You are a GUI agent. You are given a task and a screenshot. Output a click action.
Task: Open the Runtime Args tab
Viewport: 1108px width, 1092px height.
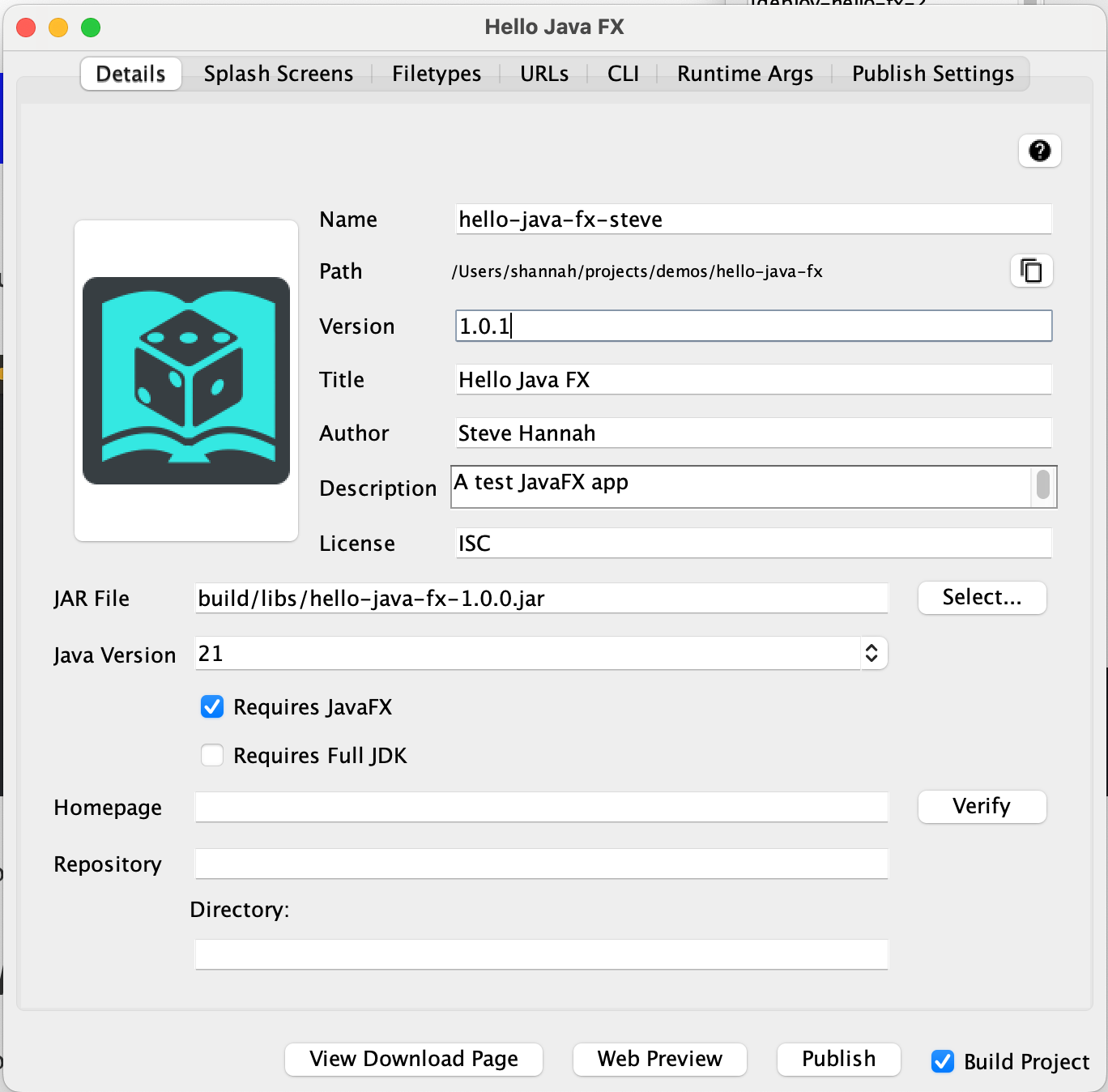745,74
